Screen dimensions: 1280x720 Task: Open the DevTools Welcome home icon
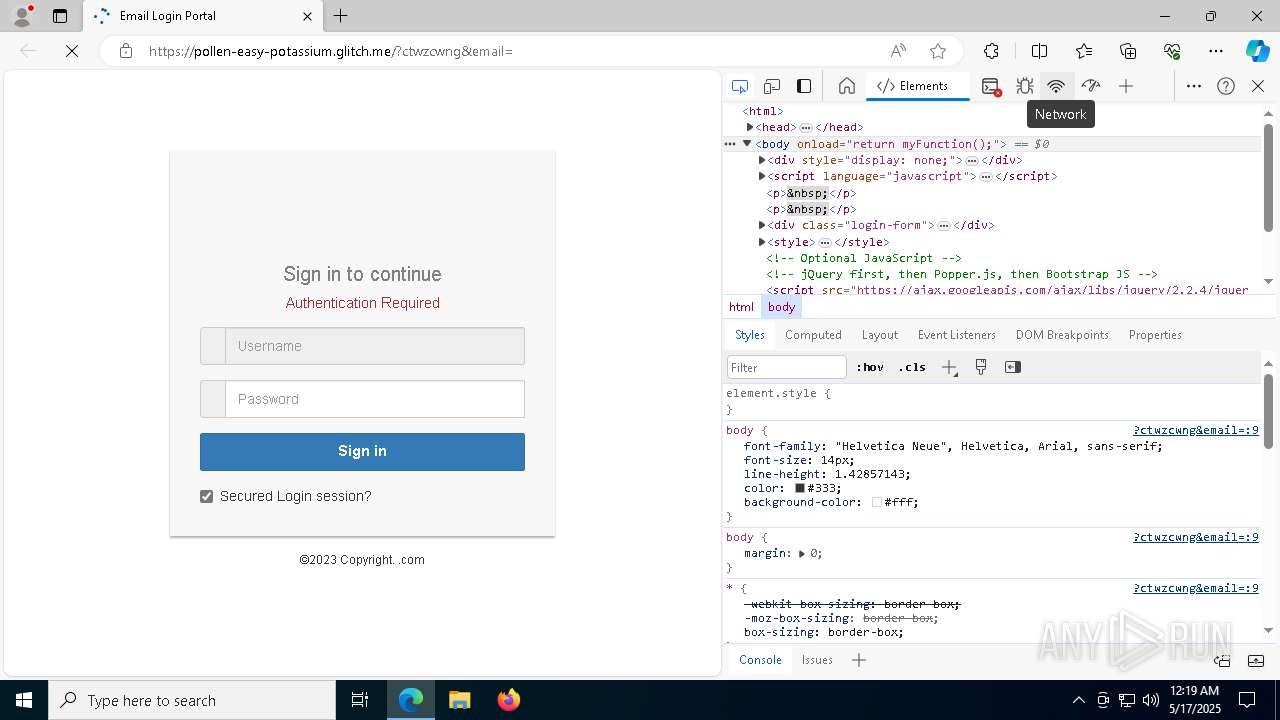[847, 86]
